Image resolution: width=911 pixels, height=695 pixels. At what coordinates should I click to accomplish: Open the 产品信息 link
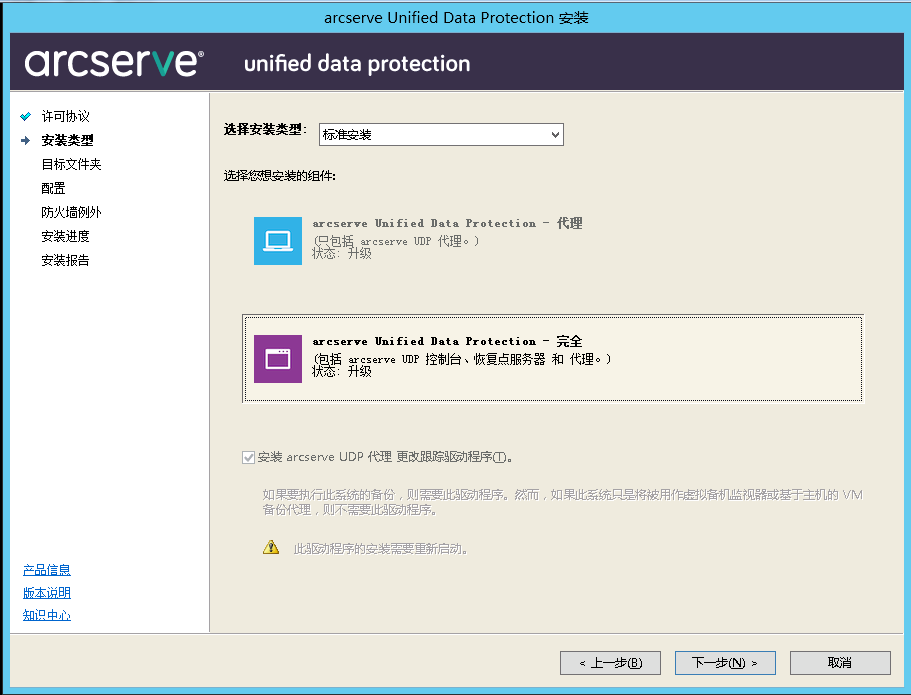tap(46, 570)
